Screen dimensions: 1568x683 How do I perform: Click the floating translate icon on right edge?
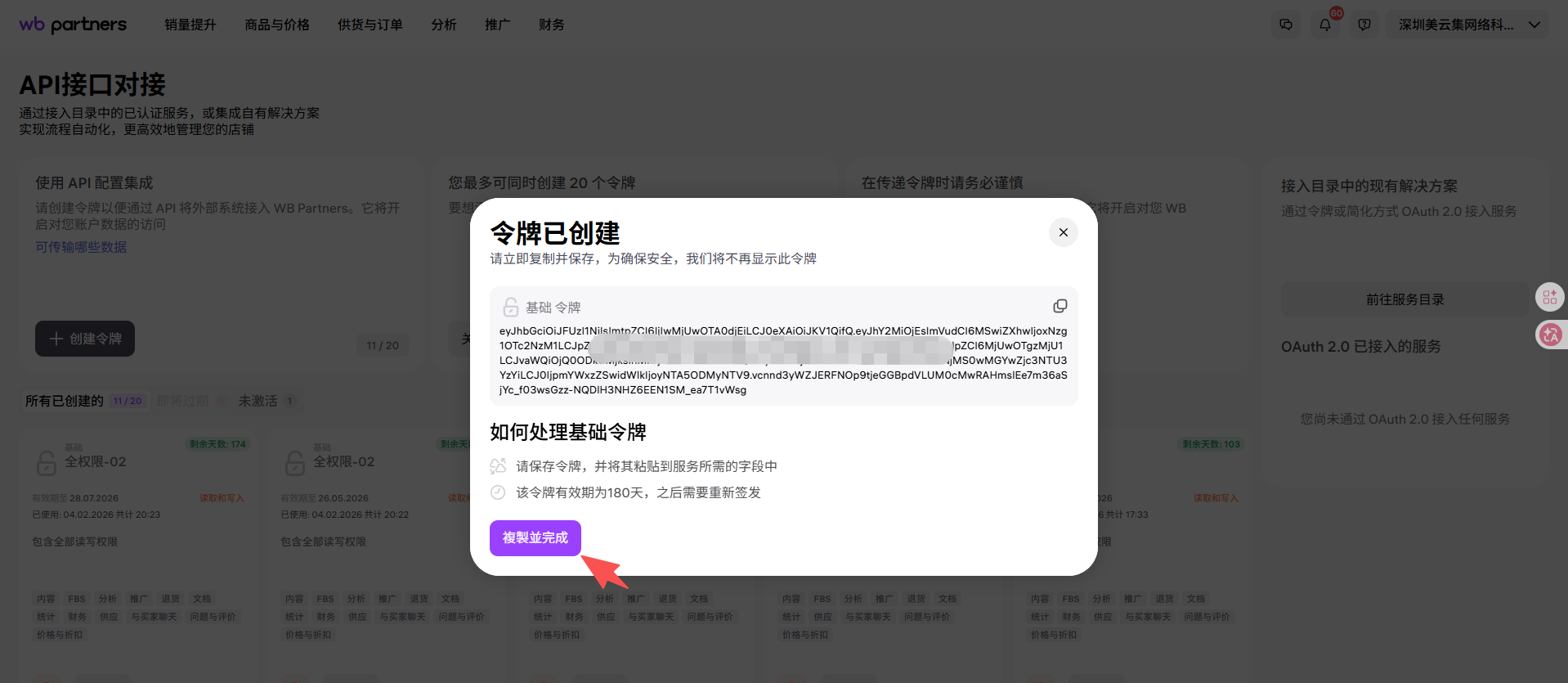(1550, 335)
